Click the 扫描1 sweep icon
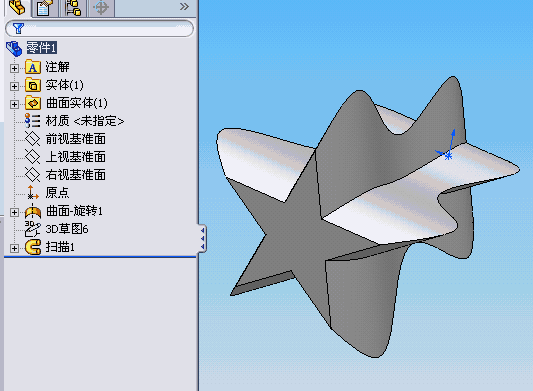This screenshot has width=533, height=391. (x=33, y=247)
